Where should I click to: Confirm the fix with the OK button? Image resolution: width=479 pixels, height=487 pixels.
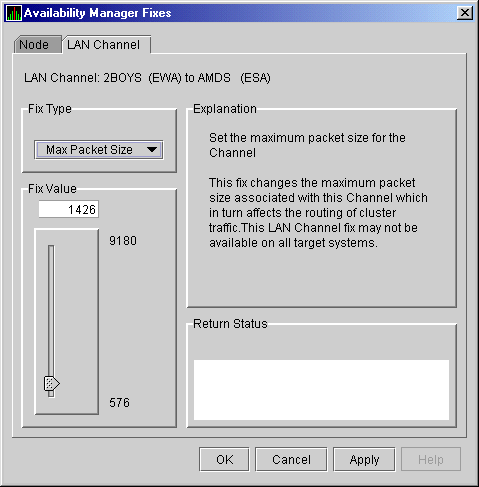point(224,459)
